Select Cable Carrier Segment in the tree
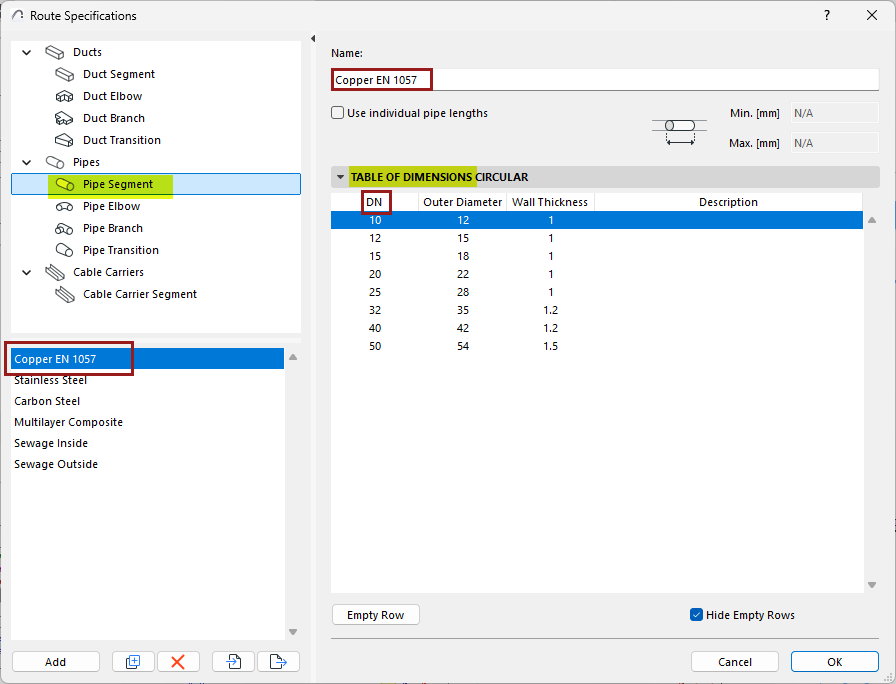 click(x=140, y=294)
